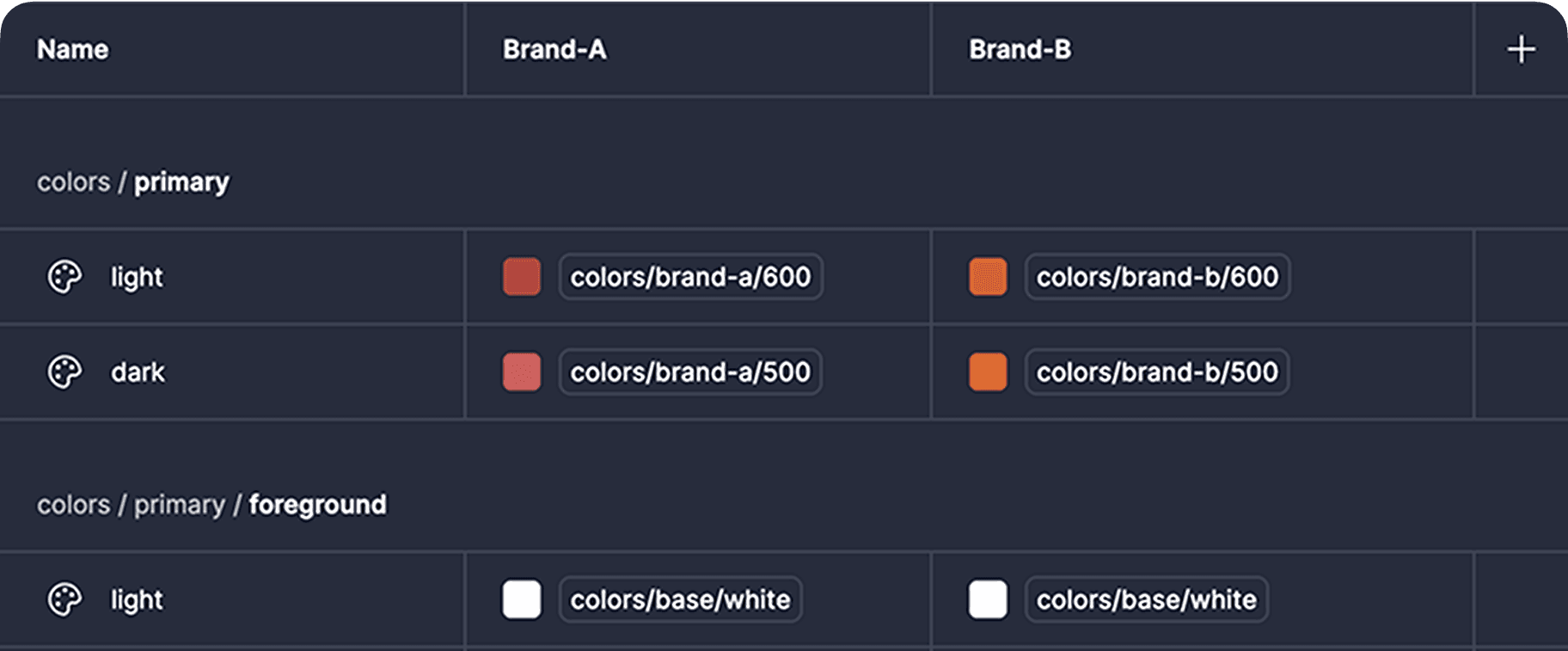This screenshot has width=1568, height=651.
Task: Select the colors/base/white token under Brand-A
Action: (681, 599)
